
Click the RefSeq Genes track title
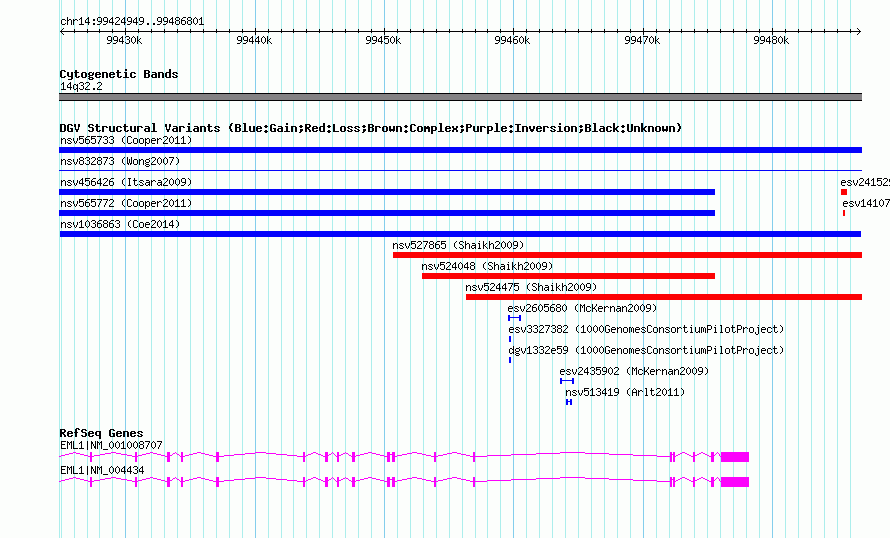[x=101, y=433]
